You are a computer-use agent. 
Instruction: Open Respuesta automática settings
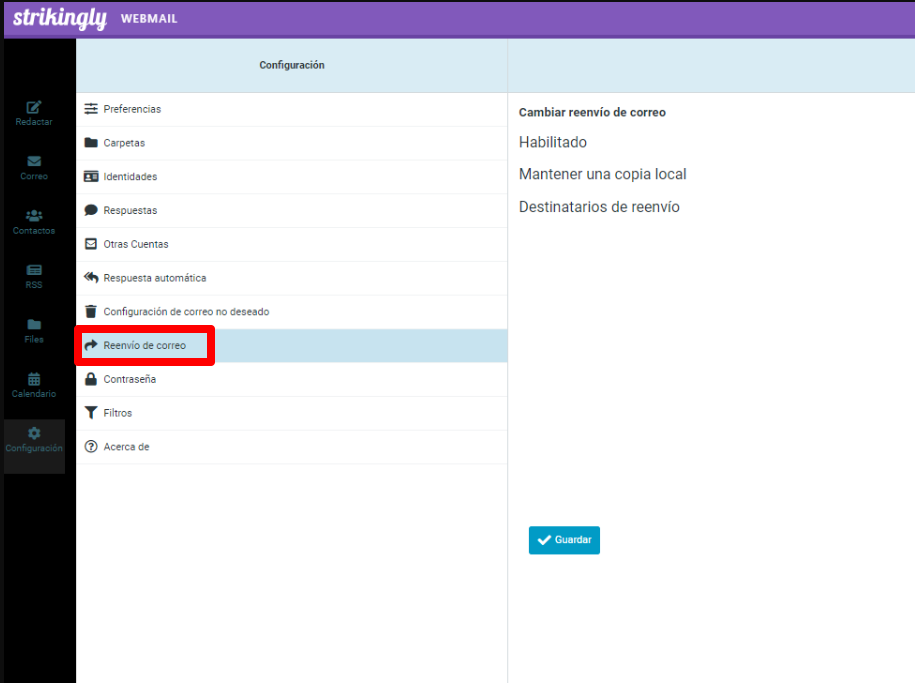292,278
